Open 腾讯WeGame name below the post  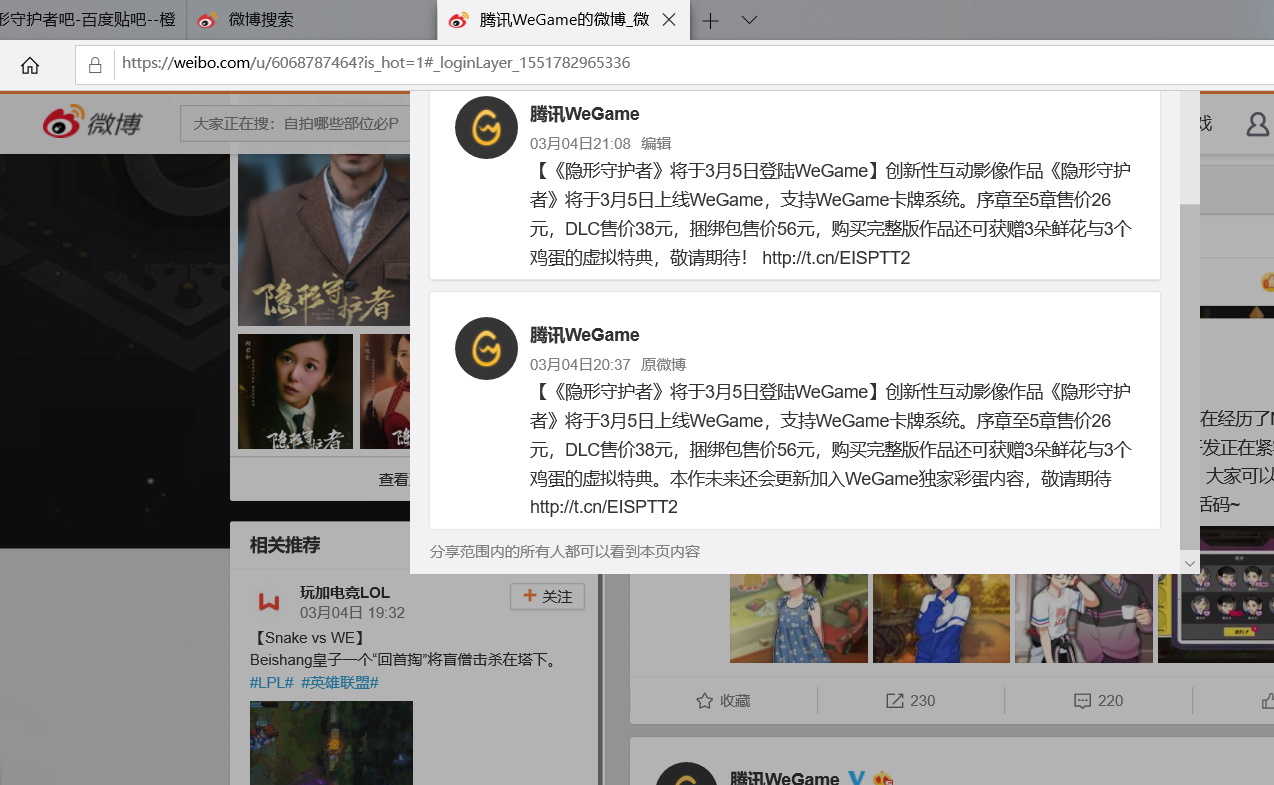pos(785,778)
